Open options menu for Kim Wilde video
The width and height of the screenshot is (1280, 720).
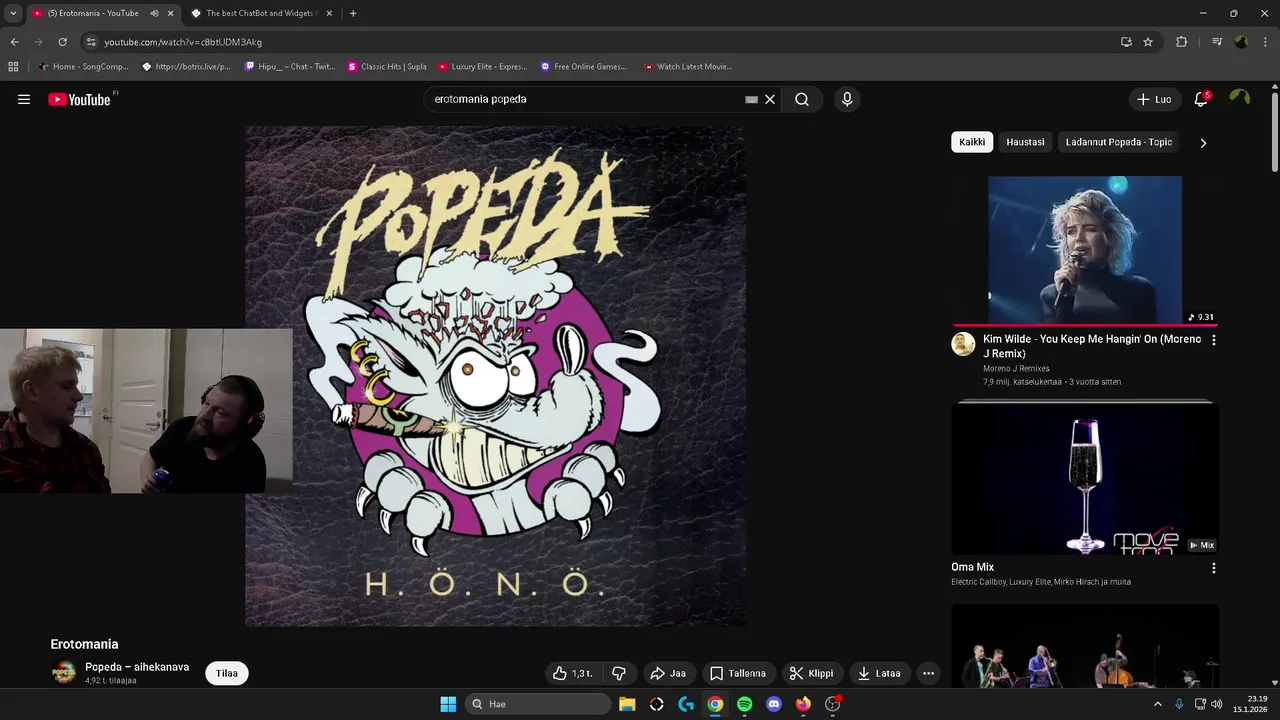(1214, 340)
